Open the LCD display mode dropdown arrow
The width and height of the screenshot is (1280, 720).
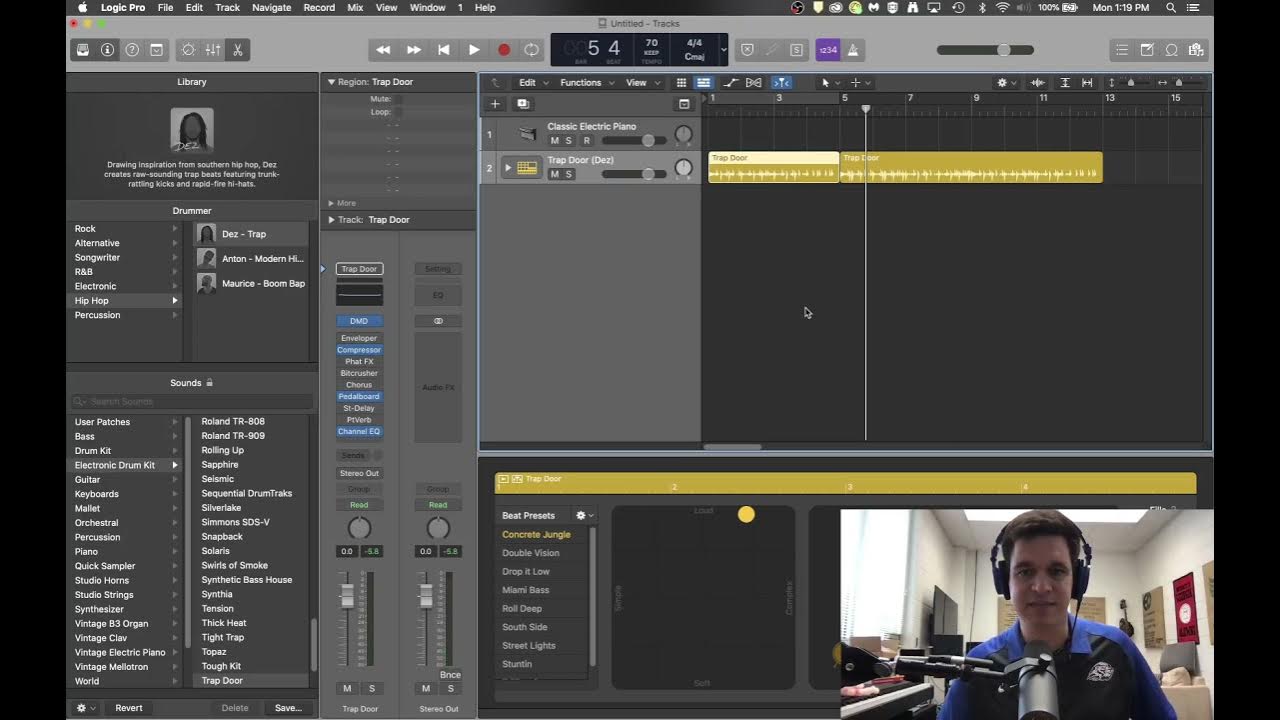[x=723, y=50]
